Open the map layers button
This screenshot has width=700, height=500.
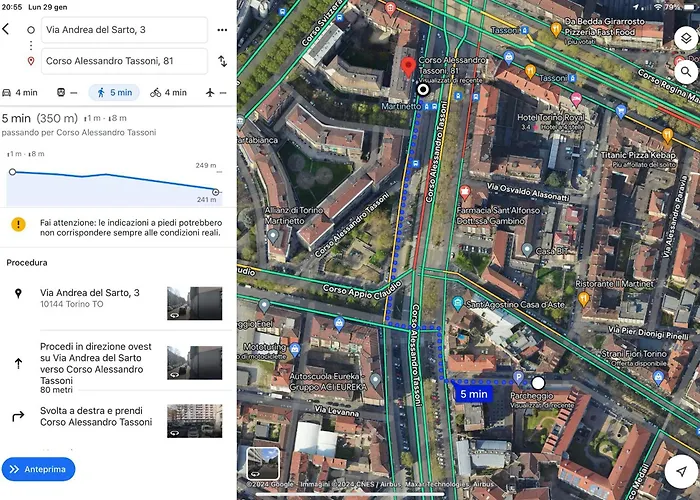click(x=686, y=39)
